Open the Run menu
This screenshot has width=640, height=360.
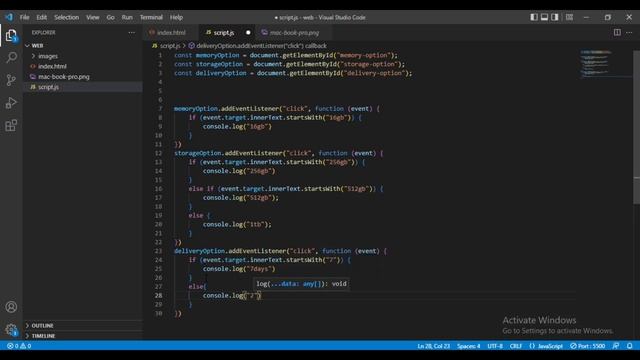(127, 17)
